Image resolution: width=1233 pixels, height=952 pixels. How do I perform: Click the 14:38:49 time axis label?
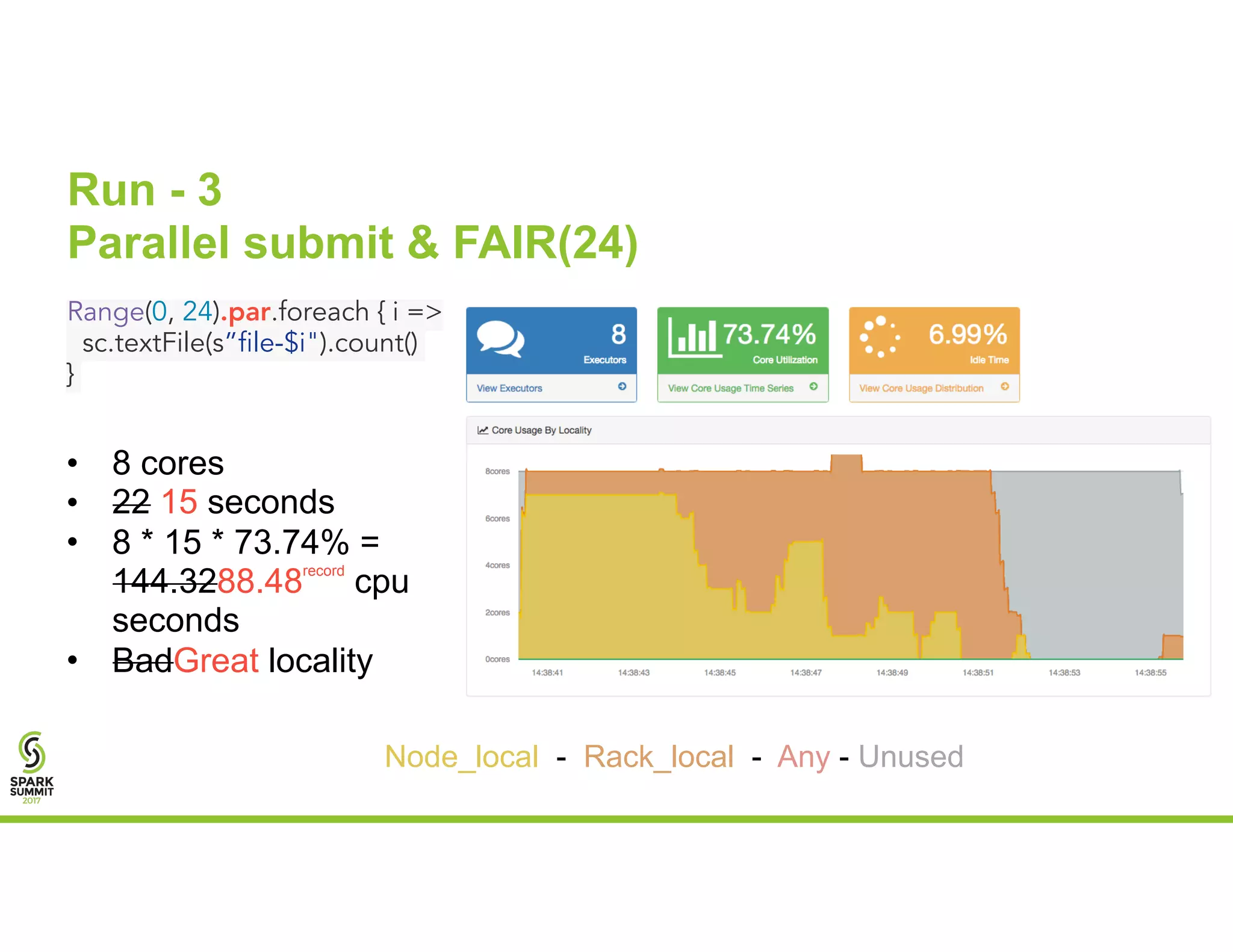pos(892,673)
